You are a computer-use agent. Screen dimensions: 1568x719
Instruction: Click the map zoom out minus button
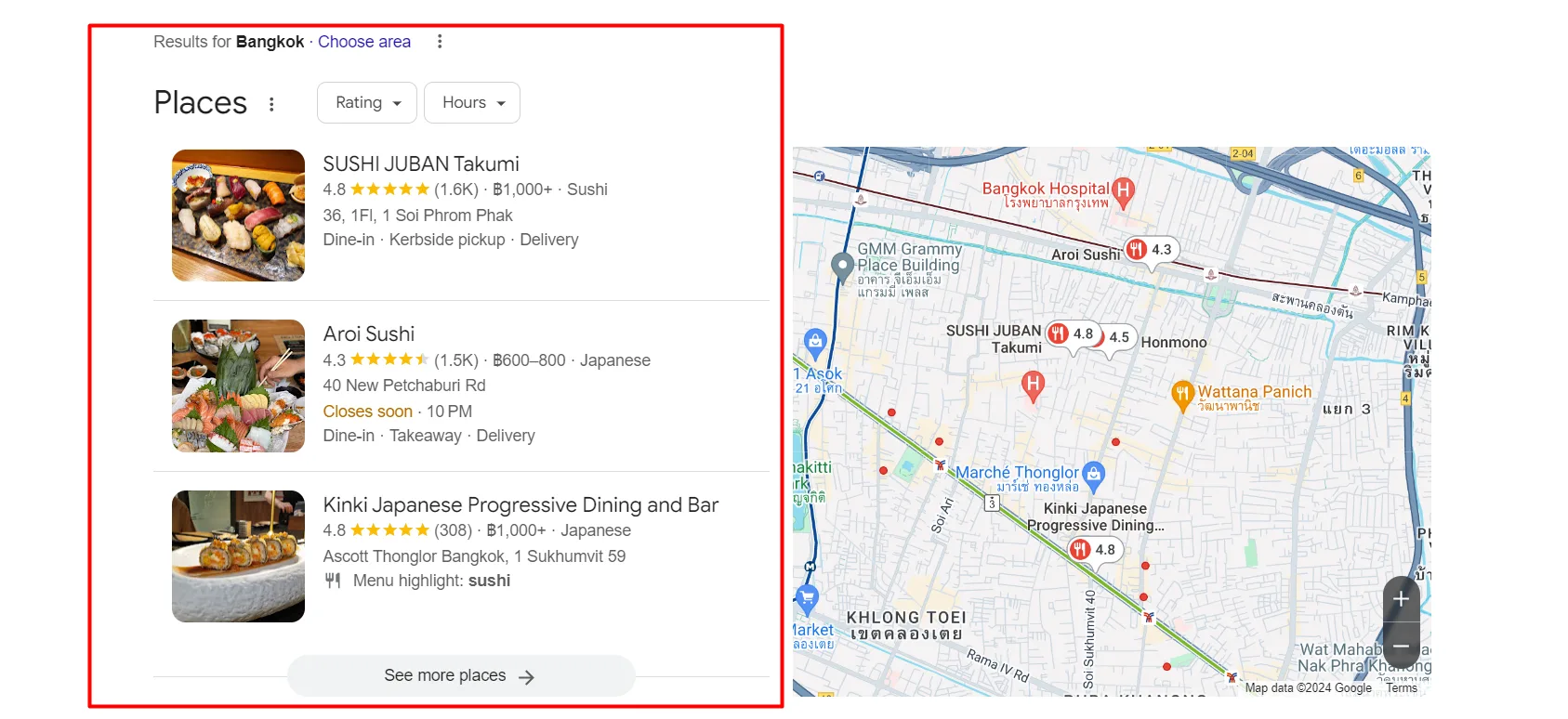1401,646
